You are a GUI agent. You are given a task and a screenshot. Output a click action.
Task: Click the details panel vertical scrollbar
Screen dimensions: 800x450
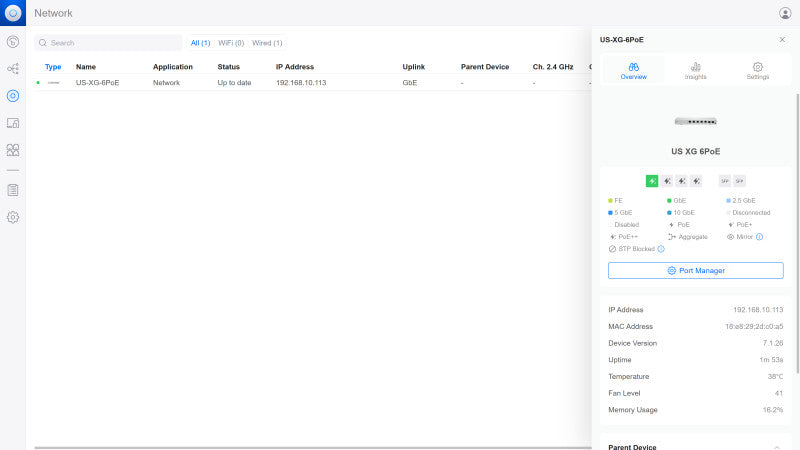797,233
